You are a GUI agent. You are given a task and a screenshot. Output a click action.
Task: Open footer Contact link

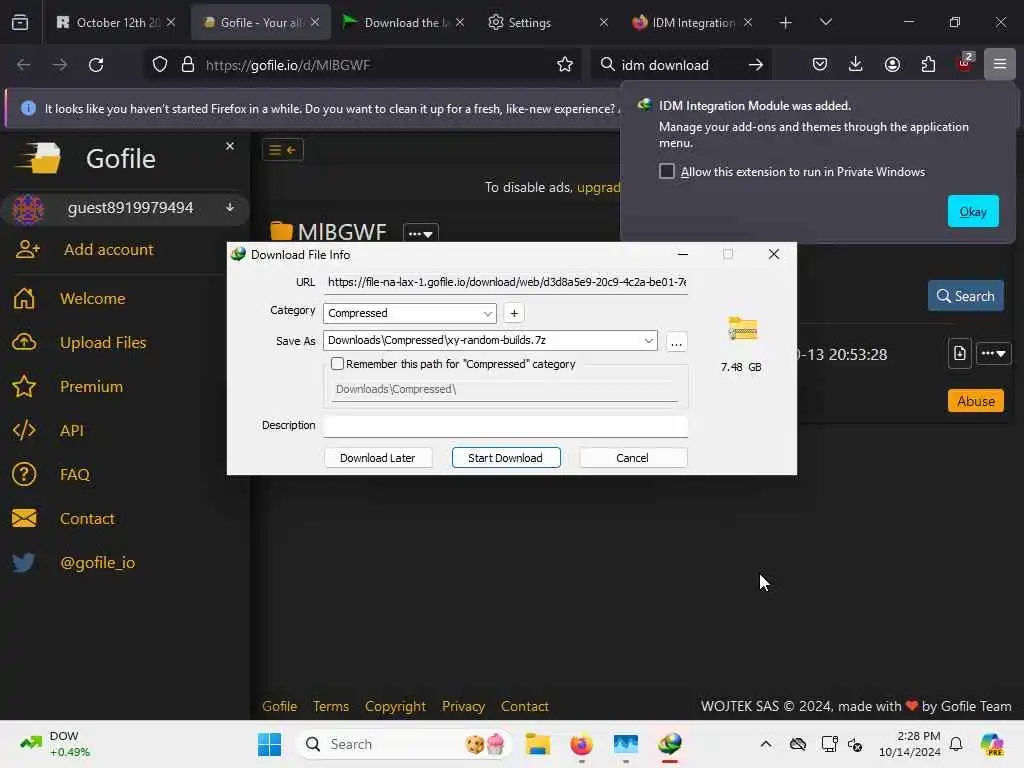pyautogui.click(x=524, y=706)
